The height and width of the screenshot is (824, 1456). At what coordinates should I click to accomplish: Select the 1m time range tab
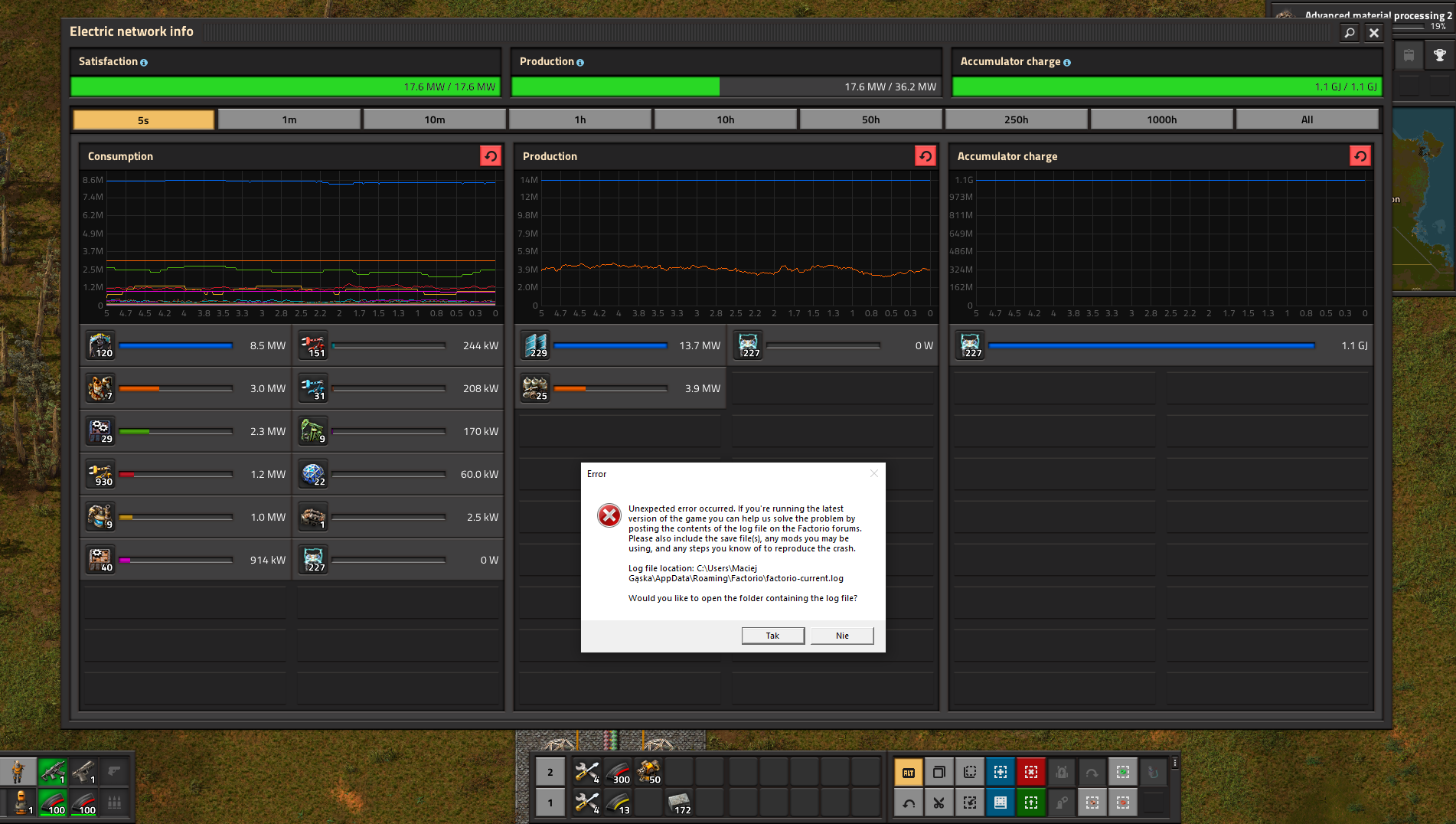289,119
